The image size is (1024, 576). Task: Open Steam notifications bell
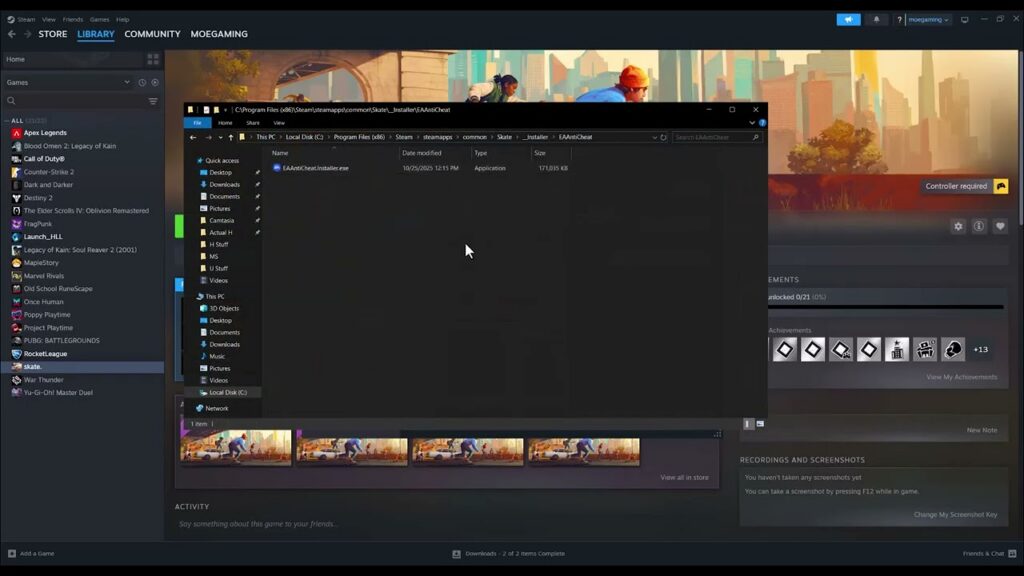pyautogui.click(x=876, y=20)
